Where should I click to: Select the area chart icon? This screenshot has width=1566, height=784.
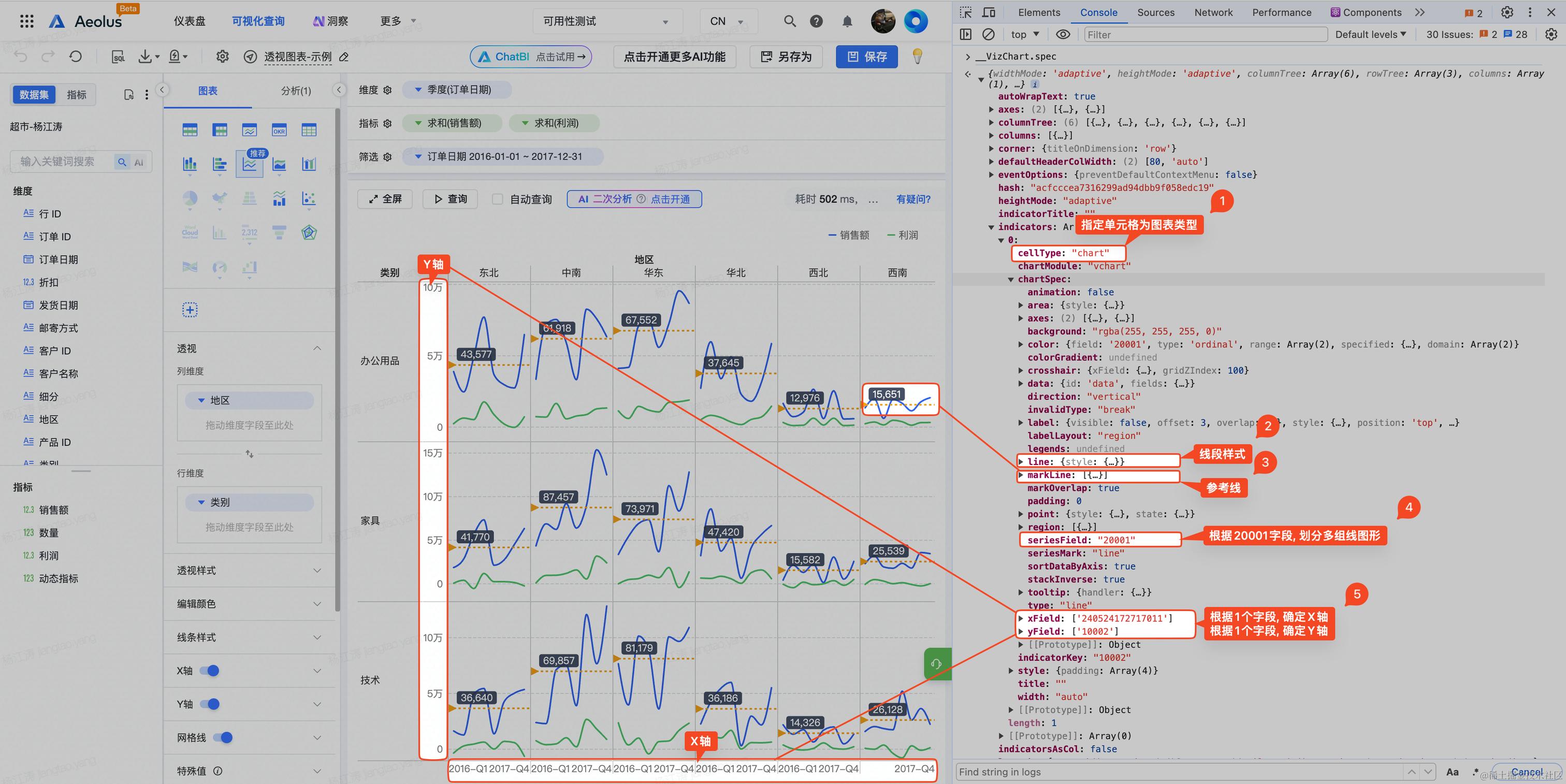tap(279, 164)
